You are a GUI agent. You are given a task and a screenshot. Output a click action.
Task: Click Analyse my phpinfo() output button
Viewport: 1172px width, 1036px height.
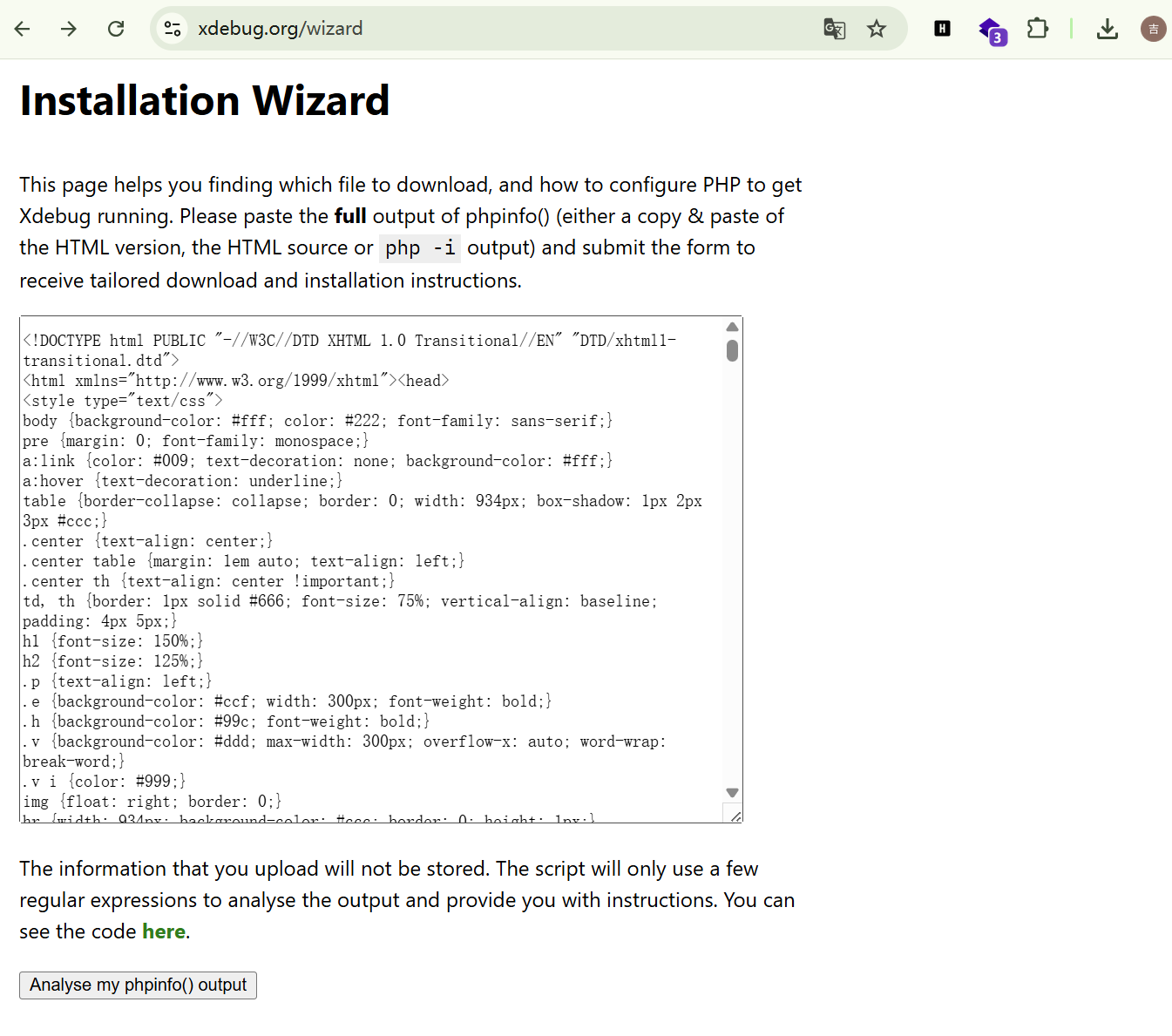click(x=138, y=985)
